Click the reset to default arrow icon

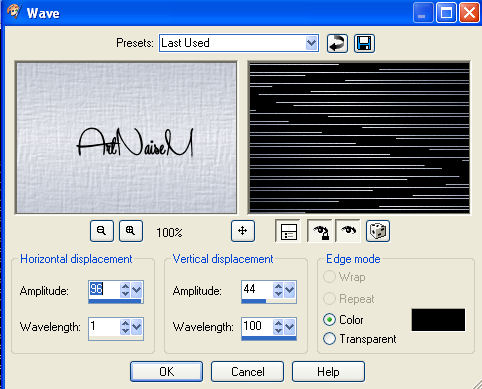pos(337,43)
